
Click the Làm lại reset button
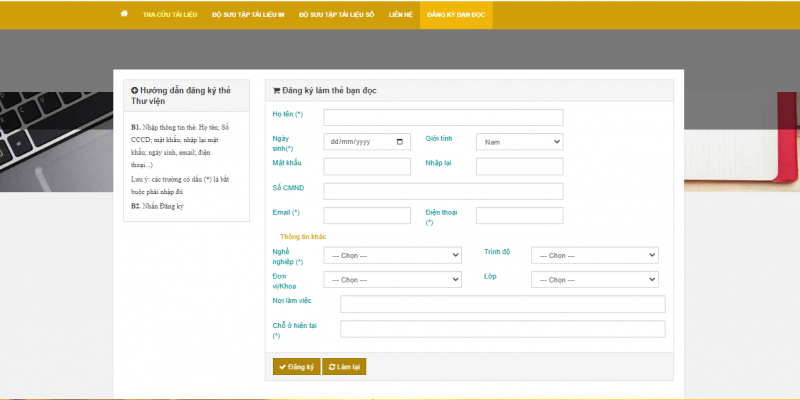[x=346, y=367]
